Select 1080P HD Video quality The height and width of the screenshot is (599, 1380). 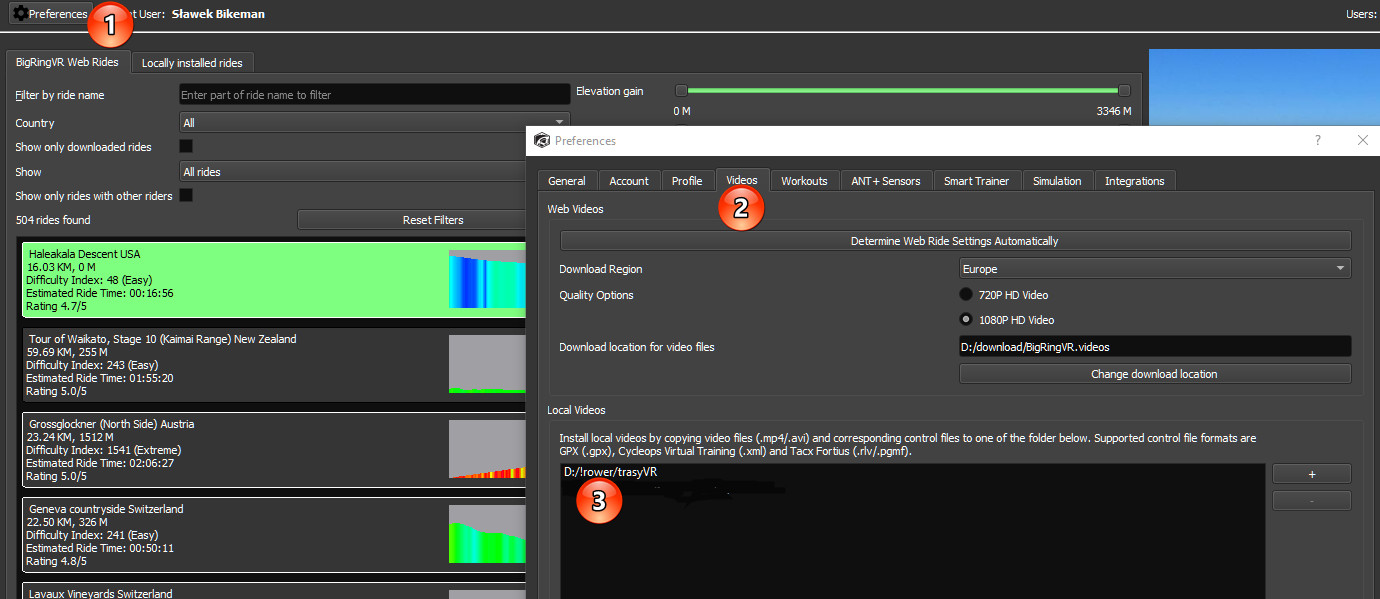point(966,320)
